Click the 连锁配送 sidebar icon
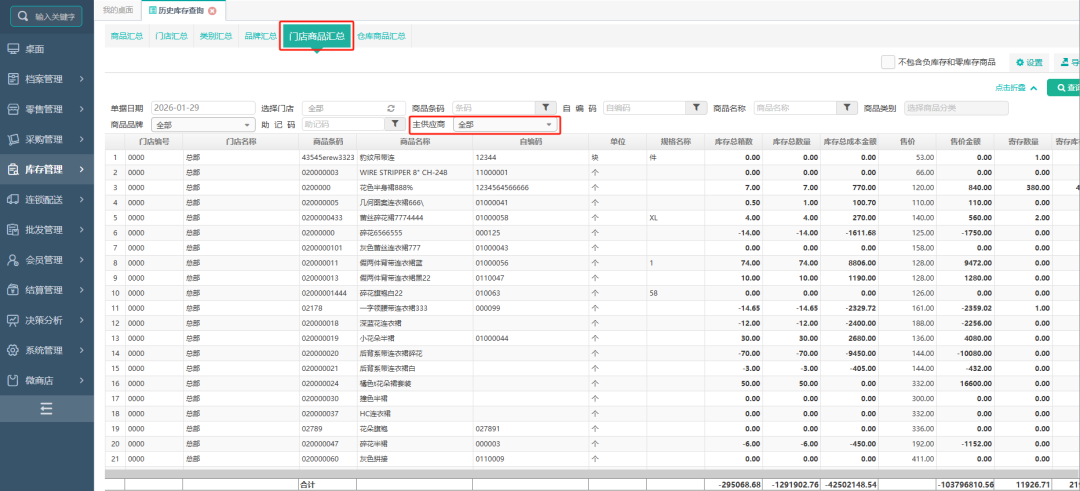Screen dimensions: 1080x491 pos(13,200)
